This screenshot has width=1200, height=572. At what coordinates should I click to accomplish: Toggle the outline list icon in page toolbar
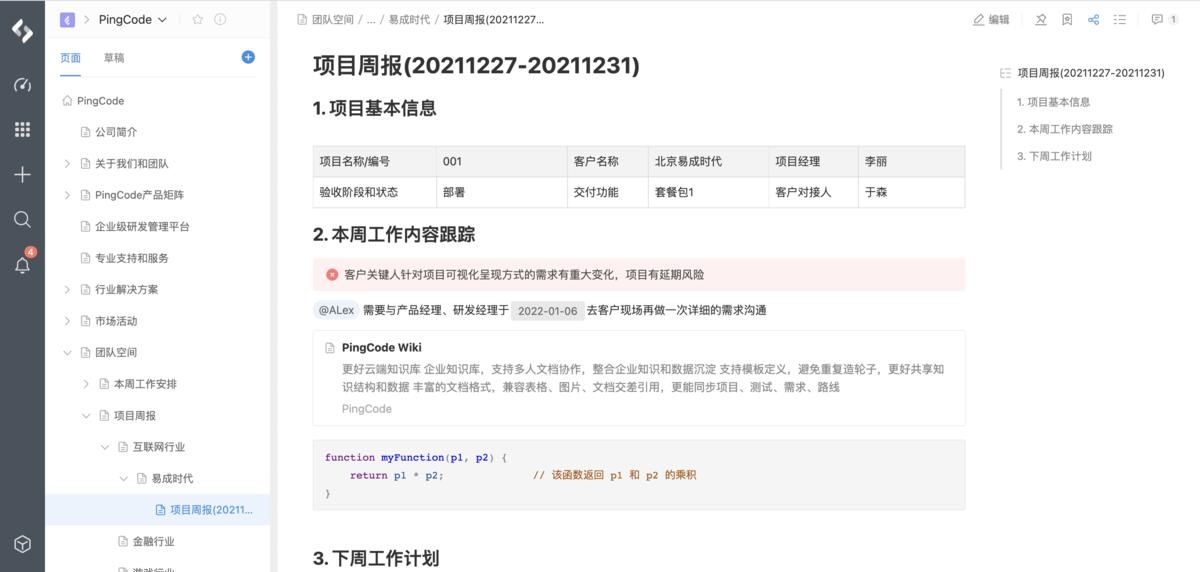coord(1120,19)
